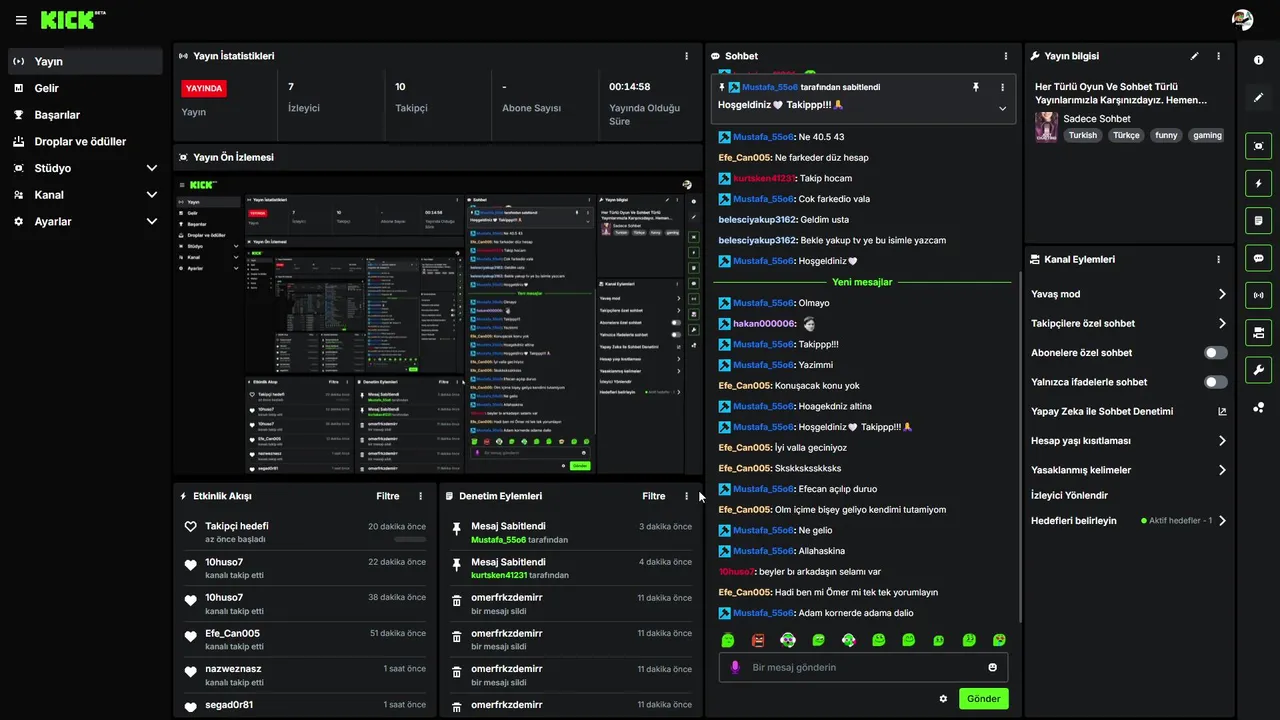The width and height of the screenshot is (1280, 720).
Task: Open Yayın bilgisi three-dot options
Action: pos(1218,56)
